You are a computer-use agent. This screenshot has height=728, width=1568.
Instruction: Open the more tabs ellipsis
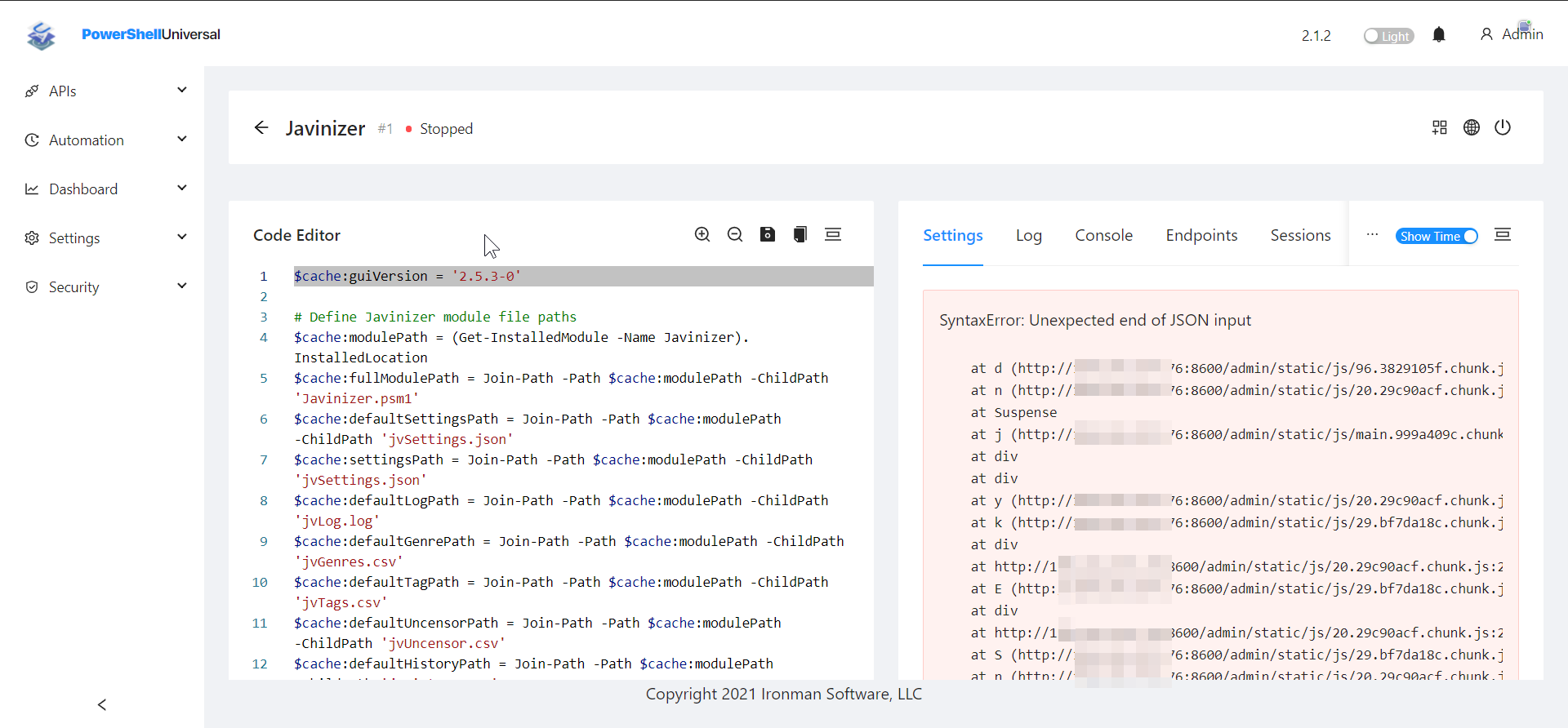[x=1372, y=235]
